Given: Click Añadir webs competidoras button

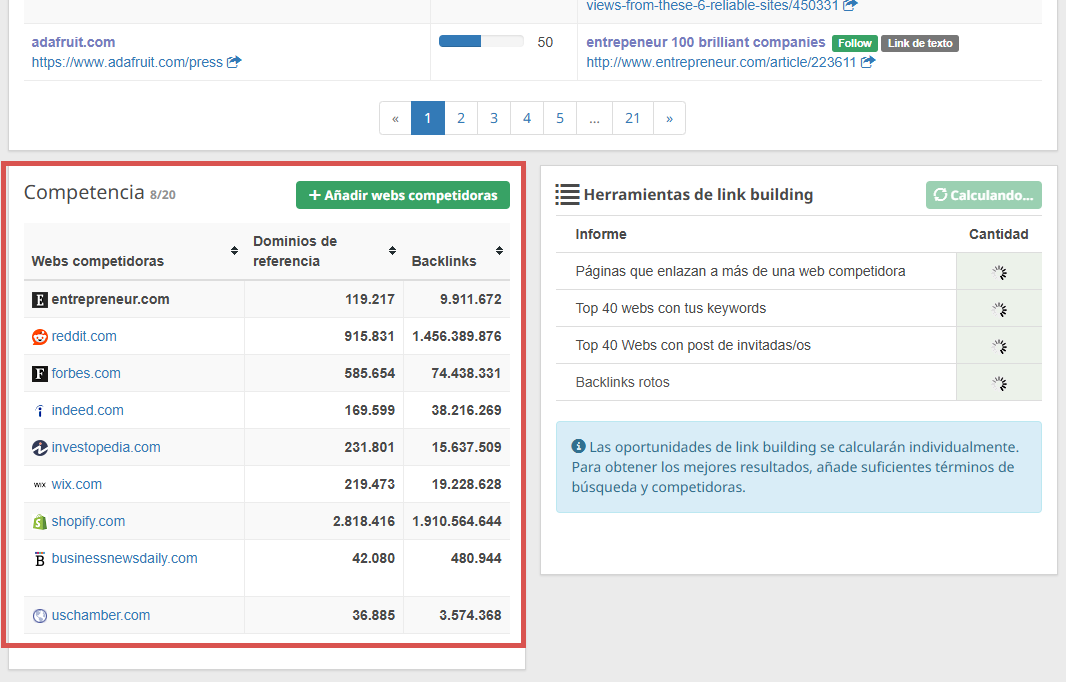Looking at the screenshot, I should tap(402, 195).
